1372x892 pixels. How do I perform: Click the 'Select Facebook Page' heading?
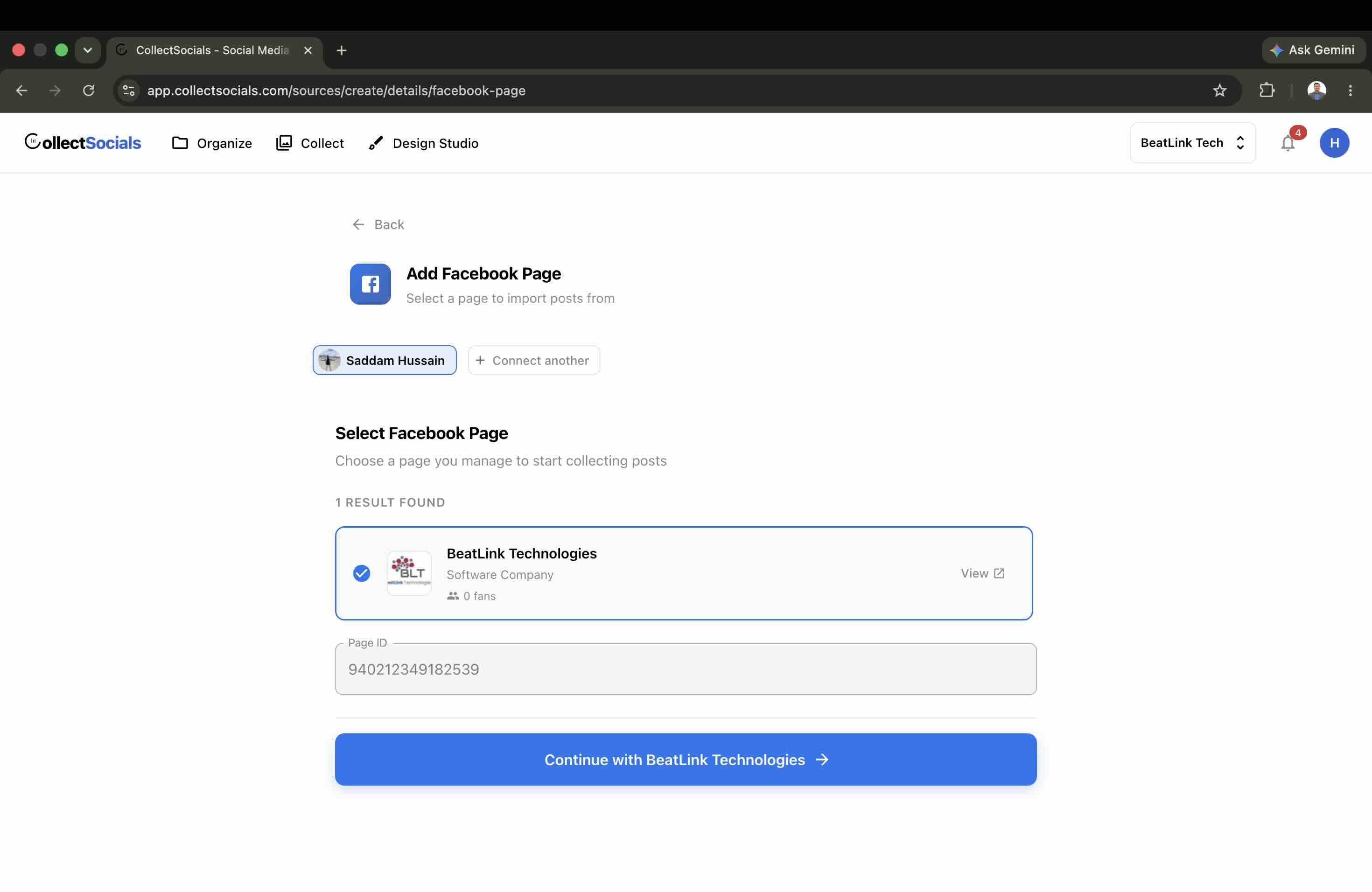(x=421, y=433)
